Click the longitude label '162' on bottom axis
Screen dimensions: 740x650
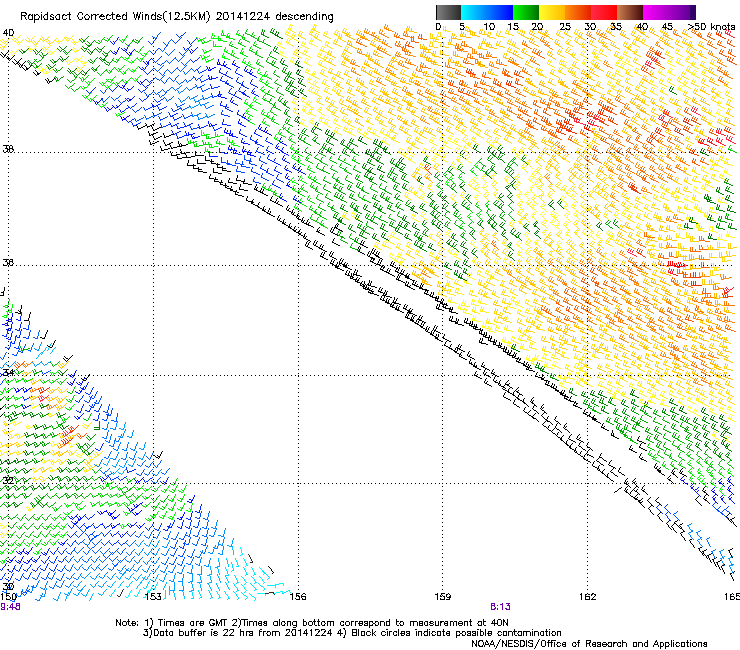(x=588, y=597)
